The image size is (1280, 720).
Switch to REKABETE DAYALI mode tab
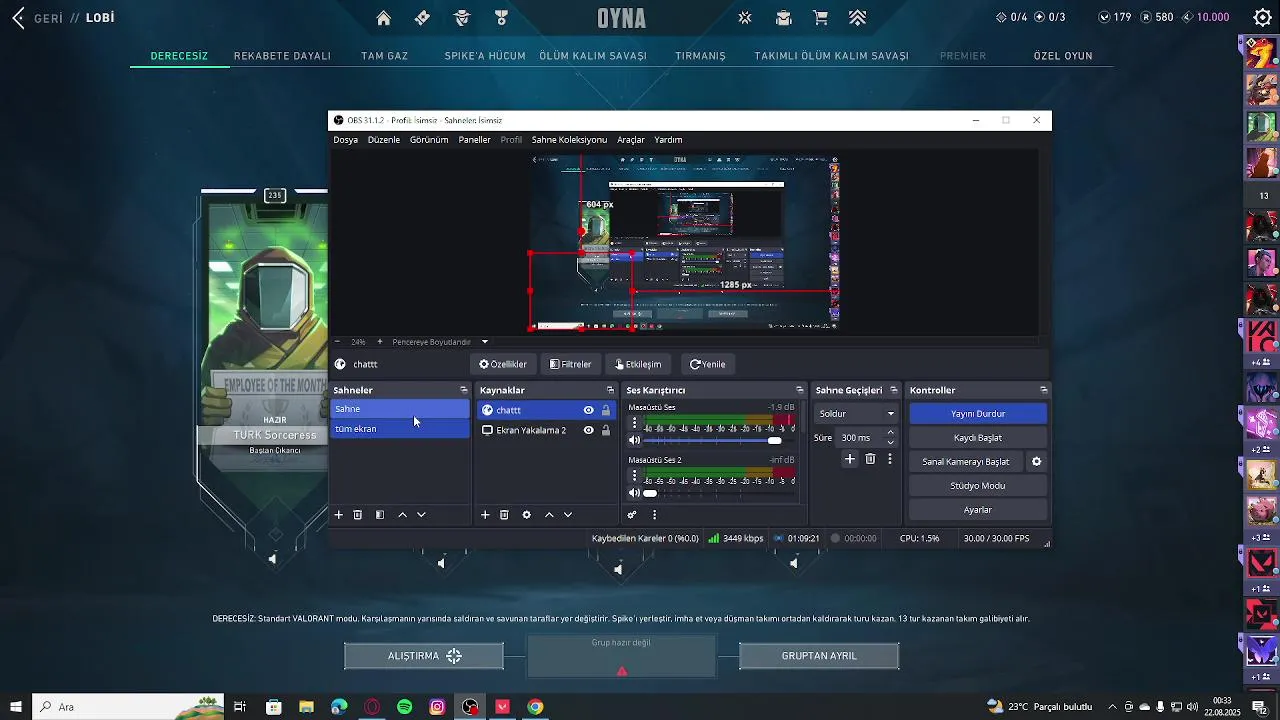[x=282, y=56]
